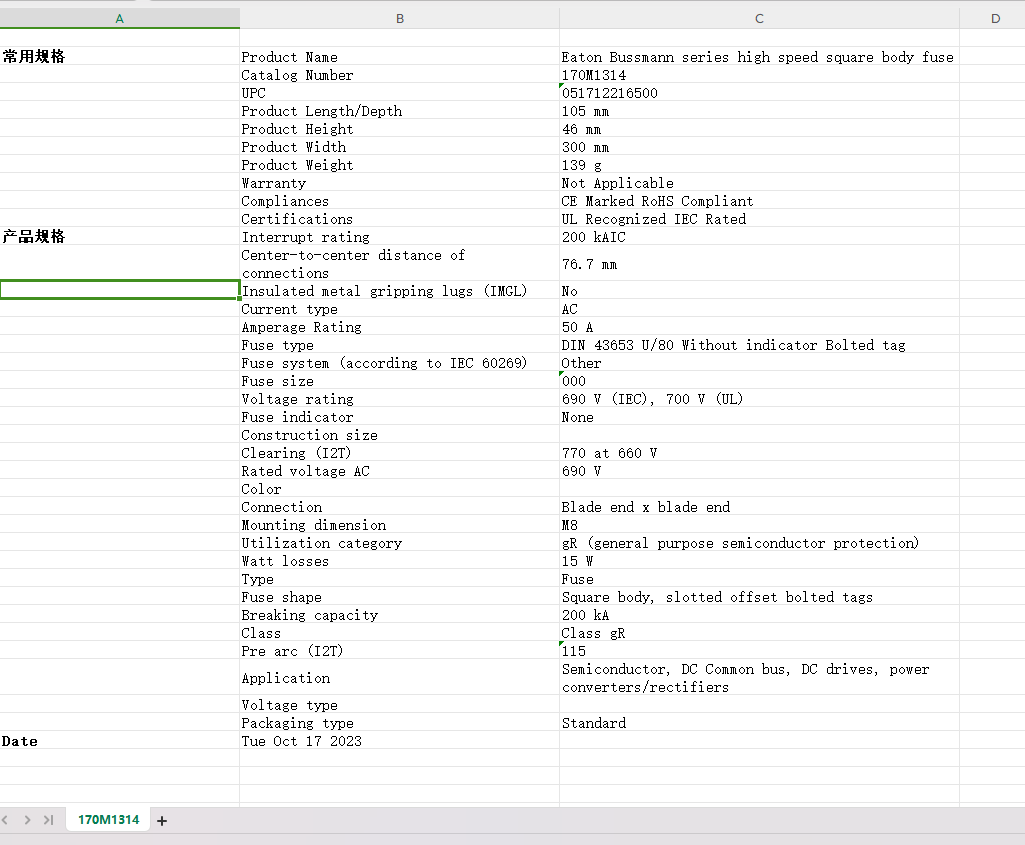Select the 'Eaton Bussmann series high speed' cell
Viewport: 1025px width, 845px height.
pyautogui.click(x=759, y=57)
